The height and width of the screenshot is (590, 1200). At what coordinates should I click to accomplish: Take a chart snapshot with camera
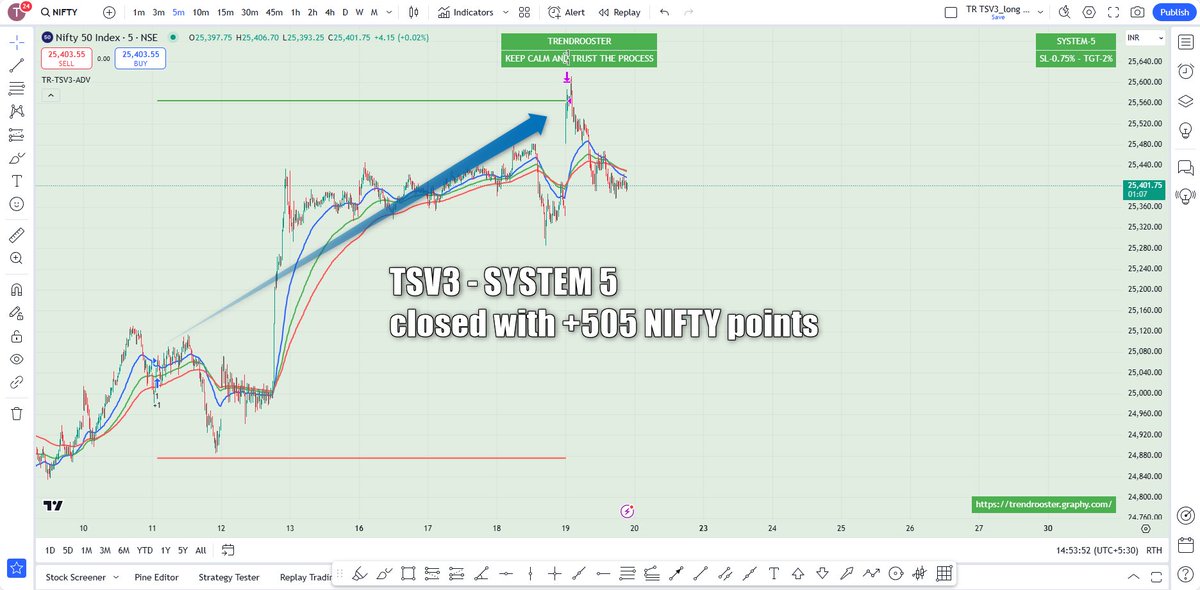pos(1136,12)
